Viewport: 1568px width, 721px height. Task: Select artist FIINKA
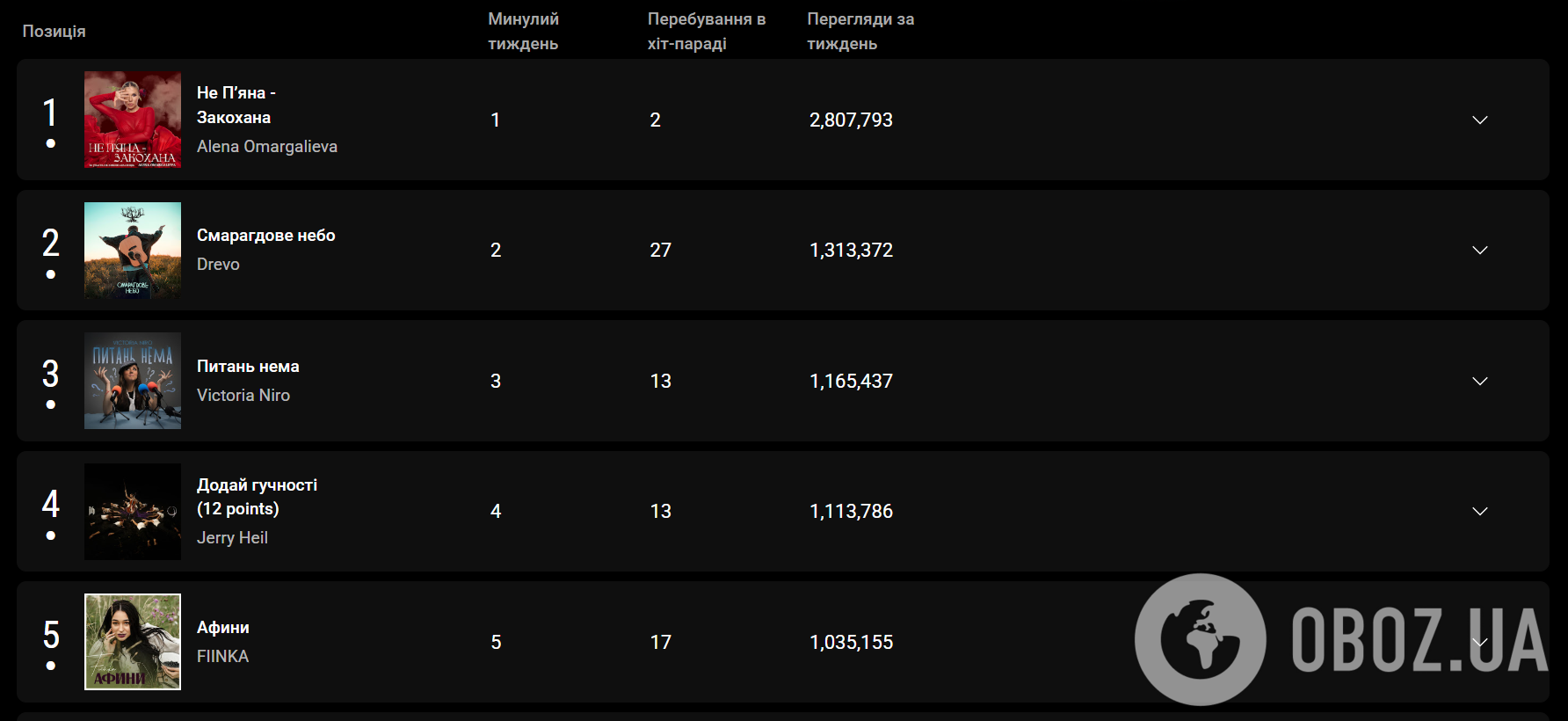(222, 657)
